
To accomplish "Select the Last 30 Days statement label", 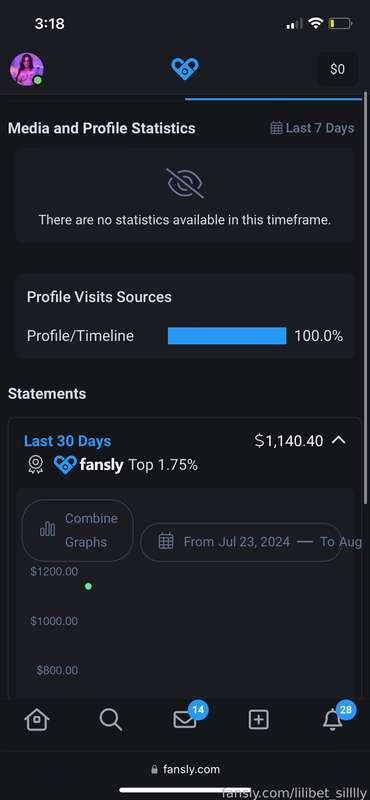I will pos(67,441).
